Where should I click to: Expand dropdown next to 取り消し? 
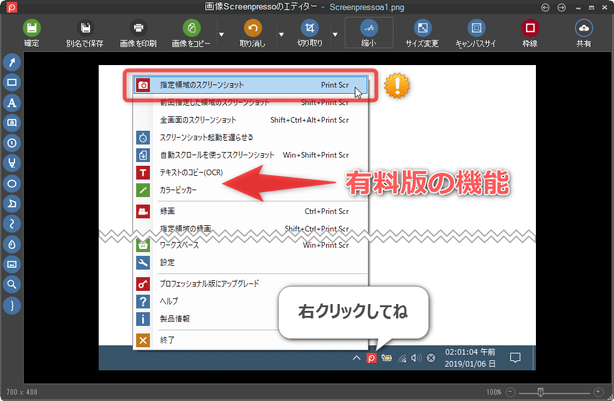click(x=281, y=34)
